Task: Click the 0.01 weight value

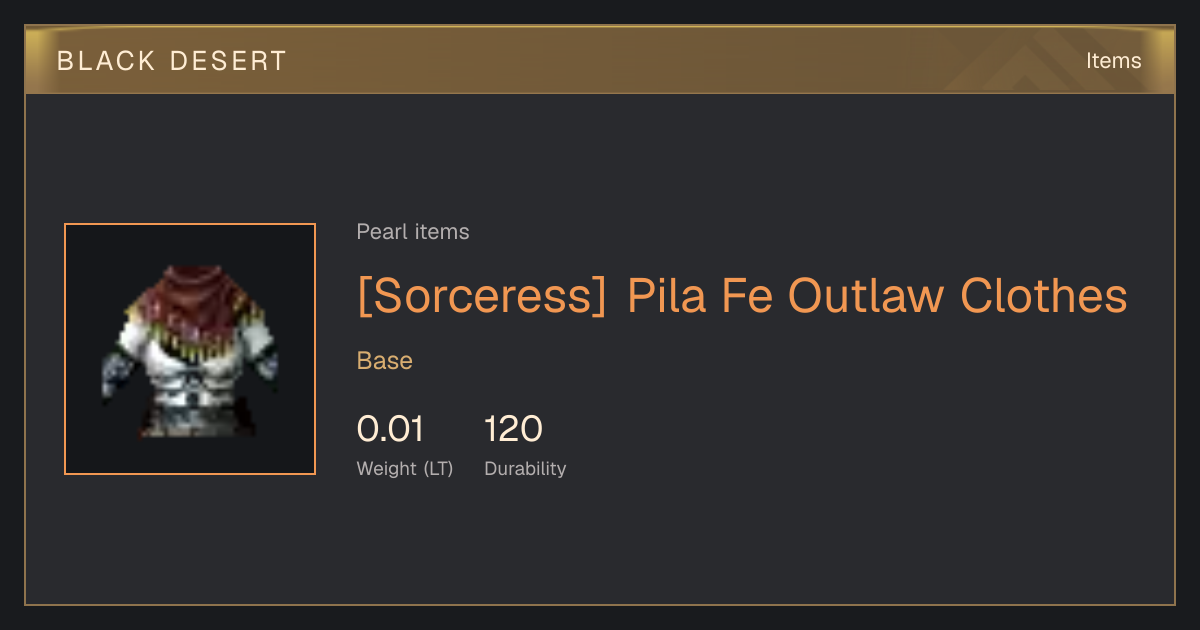Action: (x=390, y=429)
